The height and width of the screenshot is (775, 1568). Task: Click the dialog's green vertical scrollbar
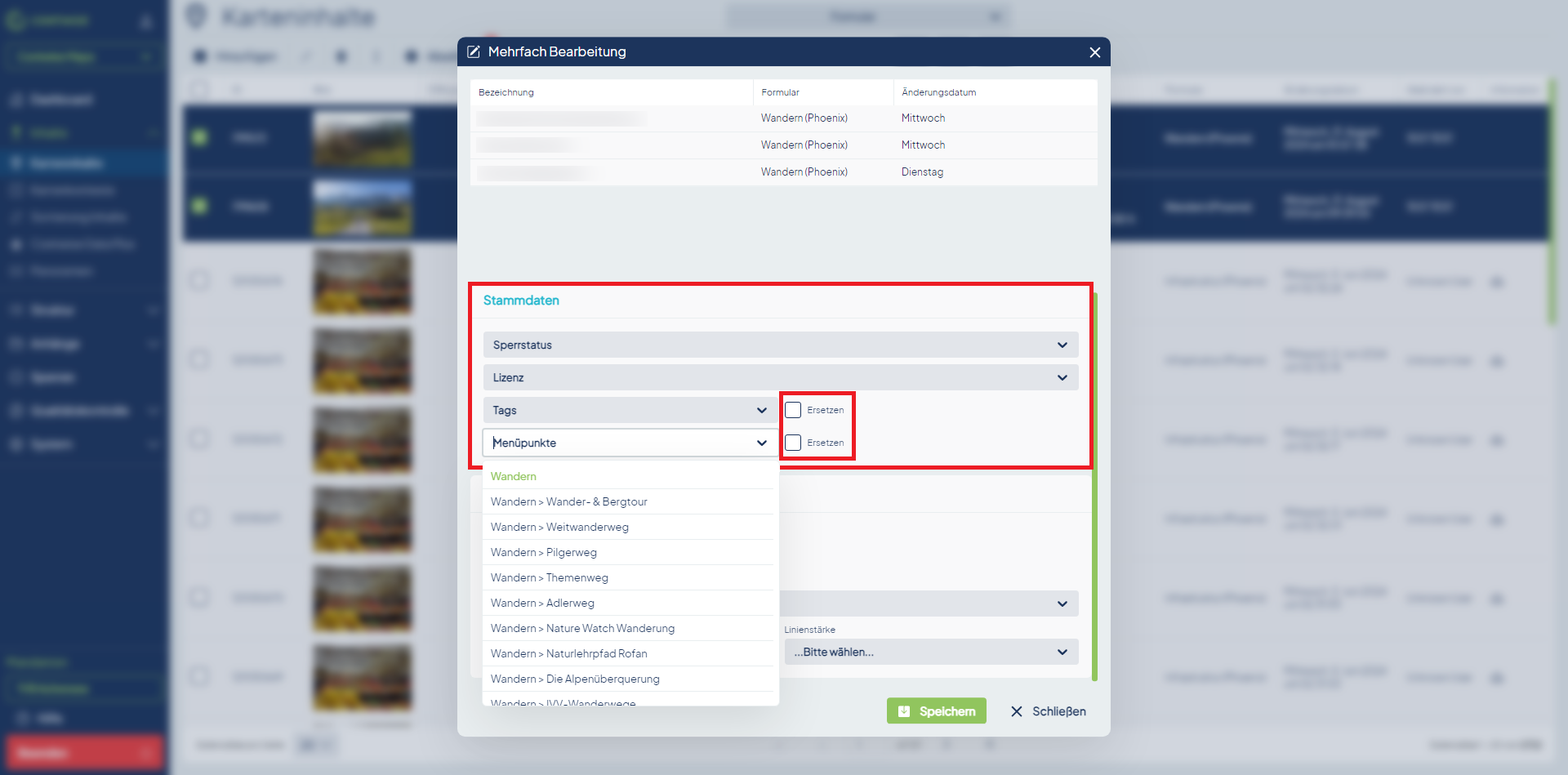(1094, 486)
